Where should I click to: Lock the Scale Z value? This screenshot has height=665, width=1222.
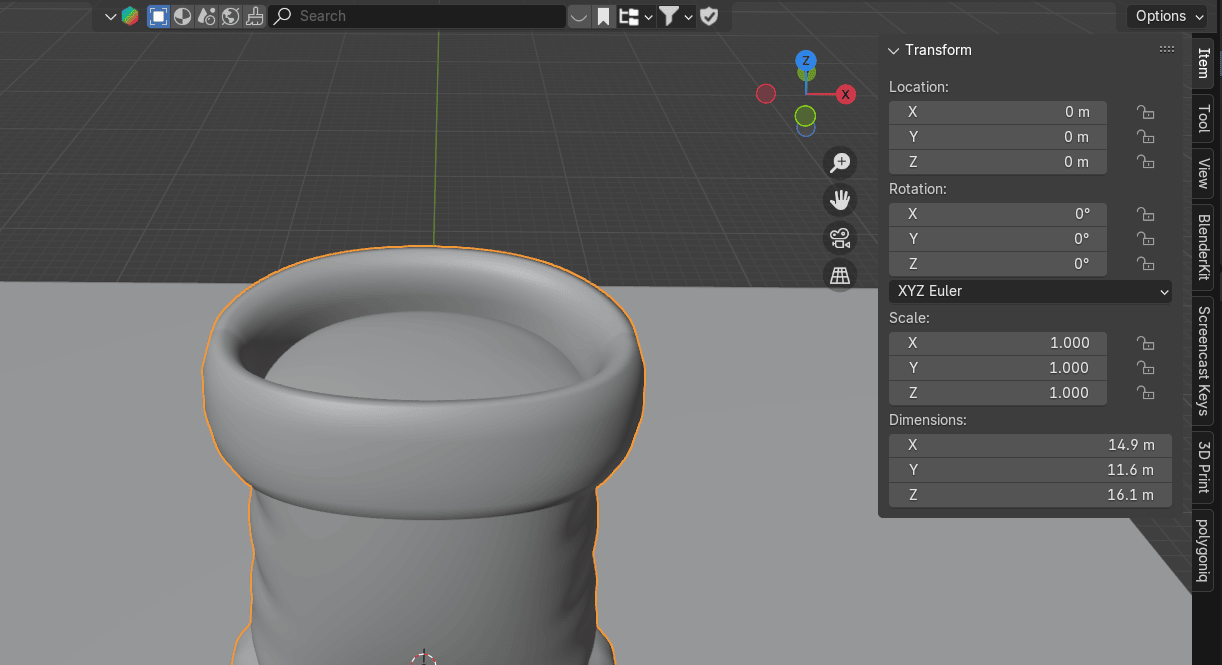1146,393
